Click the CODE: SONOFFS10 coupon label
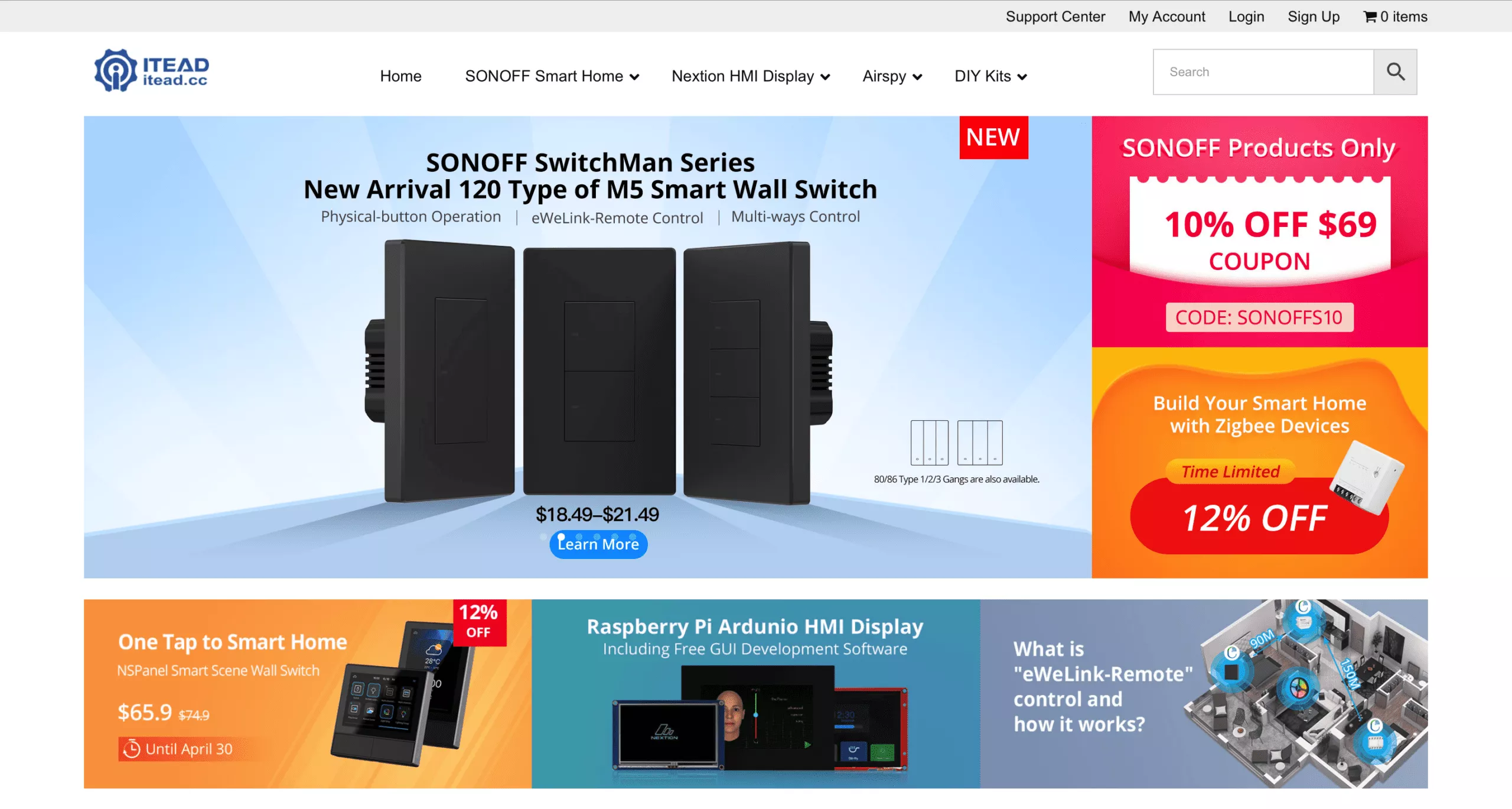 [x=1259, y=317]
